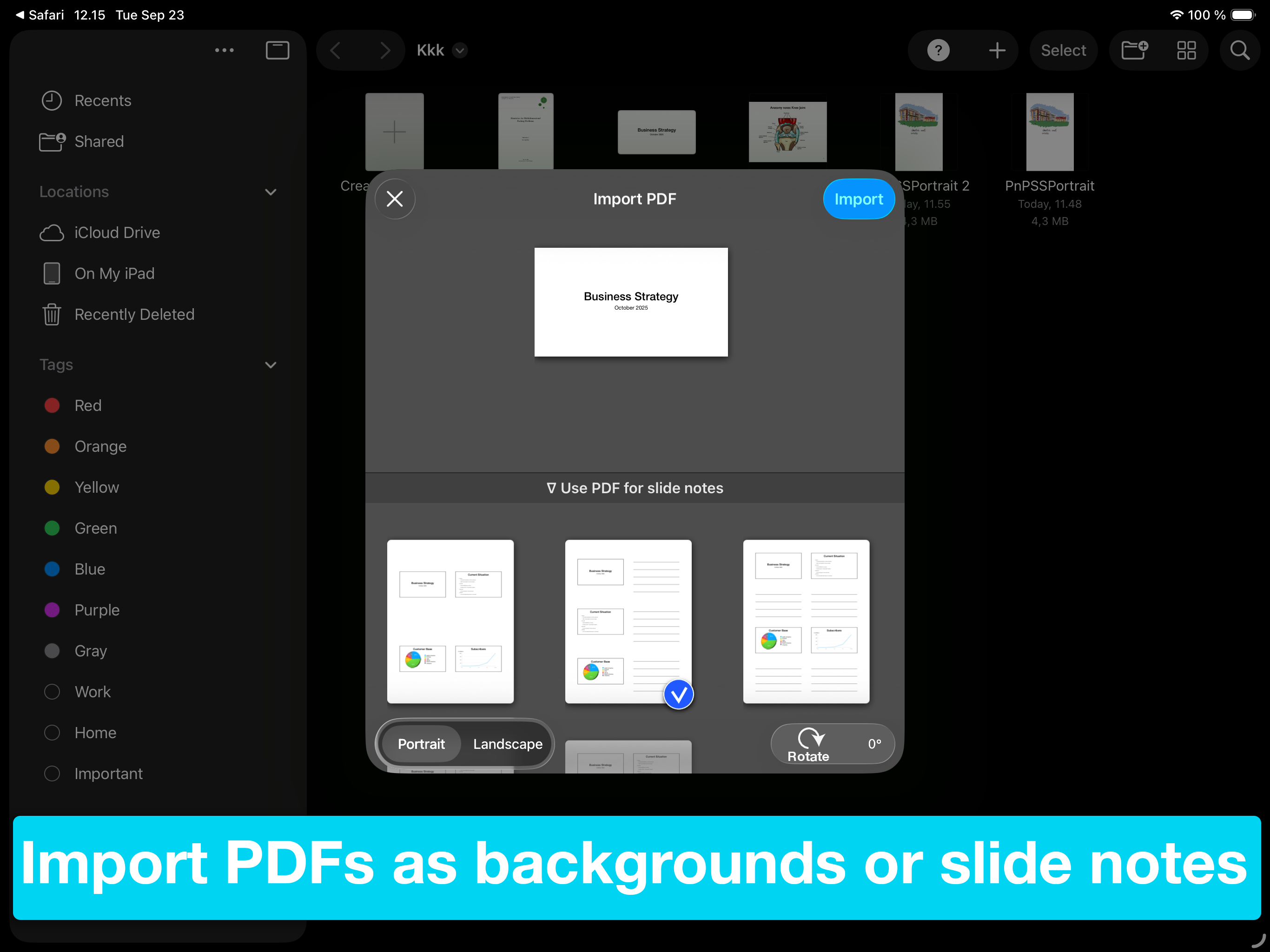Open the search magnifier icon
Viewport: 1270px width, 952px height.
coord(1240,51)
